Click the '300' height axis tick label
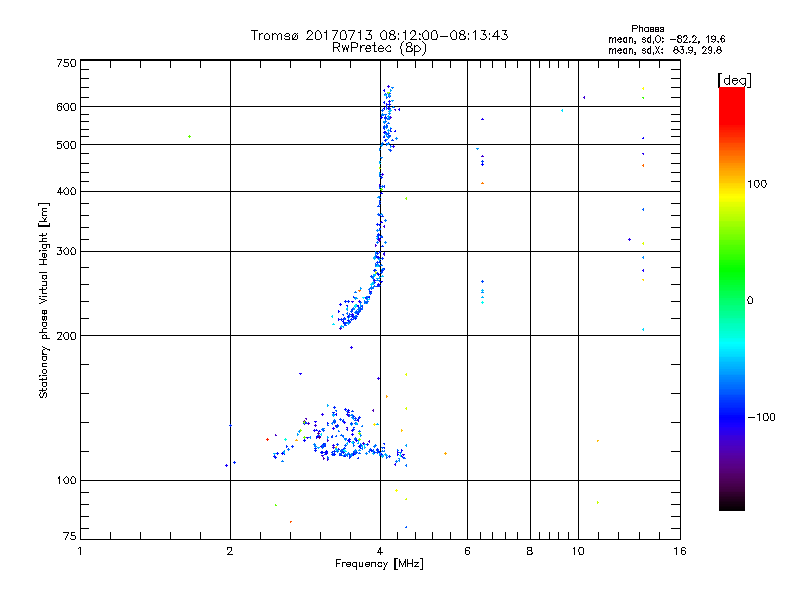This screenshot has width=800, height=600. point(66,252)
